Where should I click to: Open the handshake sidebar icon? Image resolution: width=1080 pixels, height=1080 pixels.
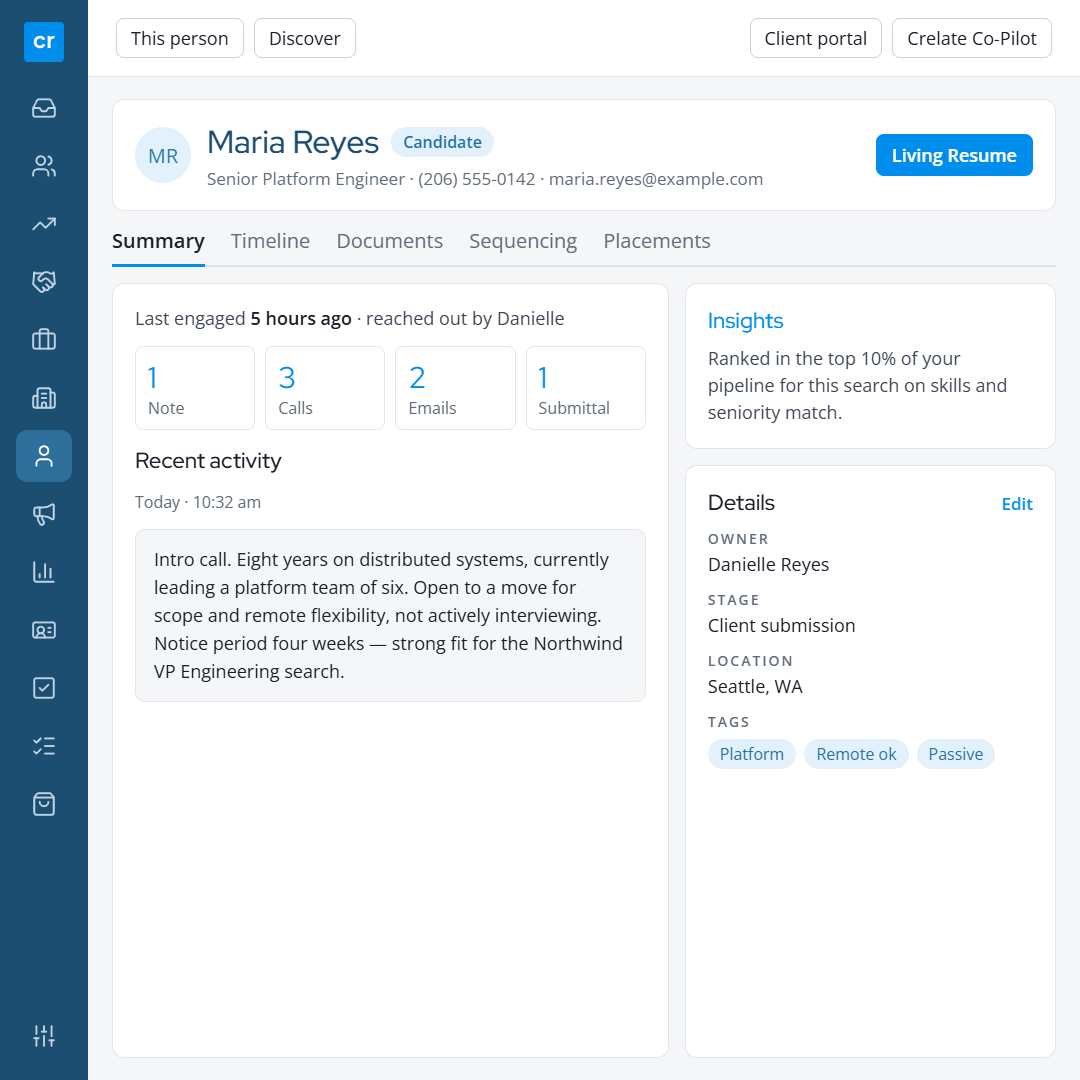coord(44,282)
